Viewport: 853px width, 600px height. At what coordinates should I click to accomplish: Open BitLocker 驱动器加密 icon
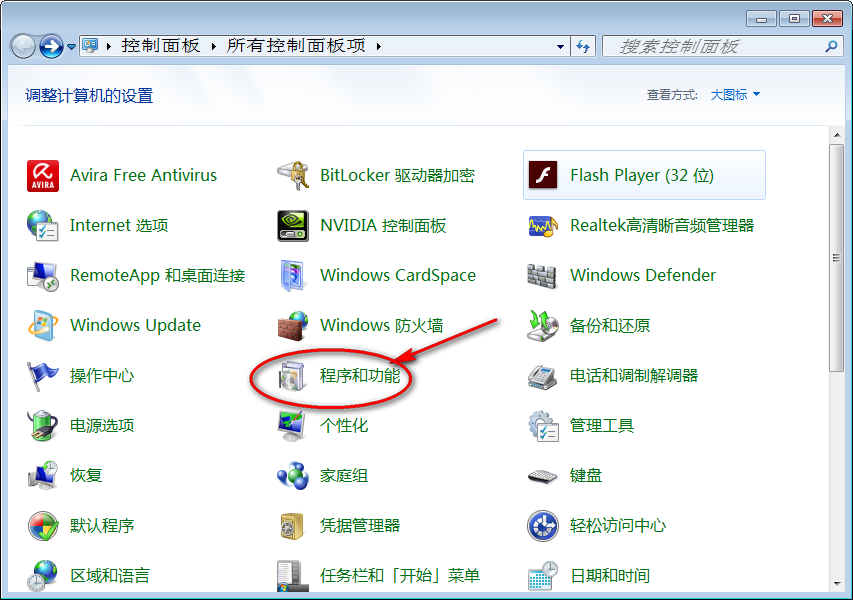(293, 176)
